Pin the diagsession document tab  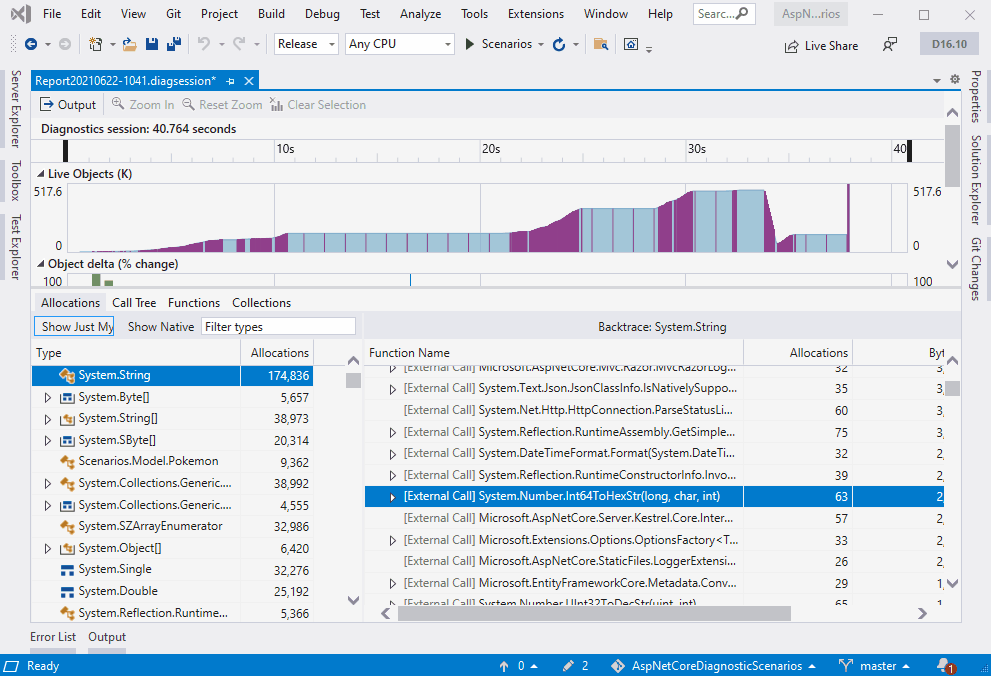pyautogui.click(x=230, y=81)
